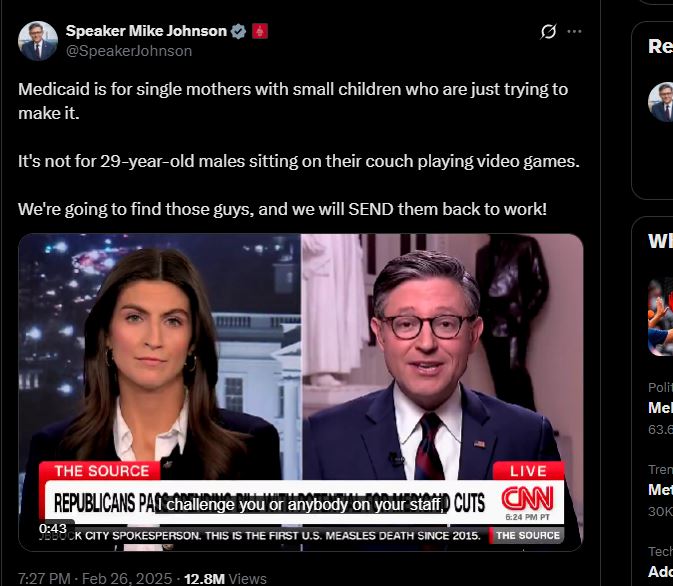Open the trending topic starting with Met
Screen dimensions: 673x586
[660, 489]
